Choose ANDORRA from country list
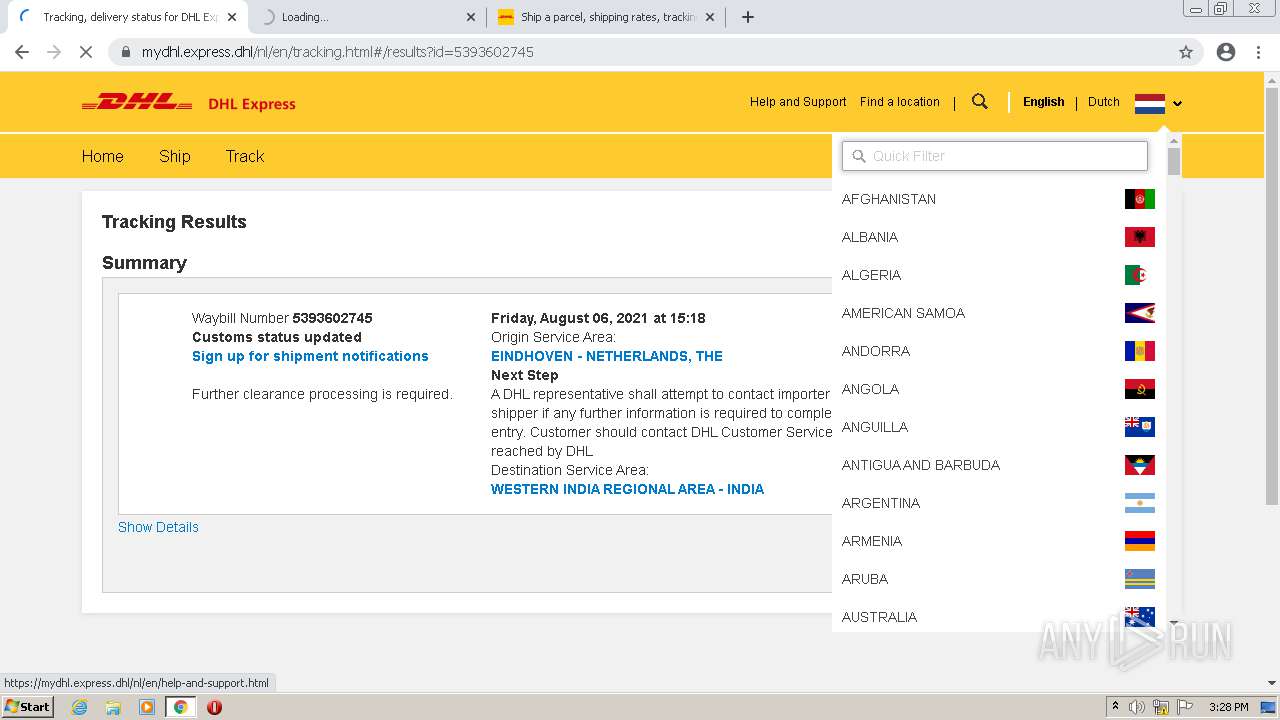This screenshot has height=720, width=1280. [x=876, y=351]
